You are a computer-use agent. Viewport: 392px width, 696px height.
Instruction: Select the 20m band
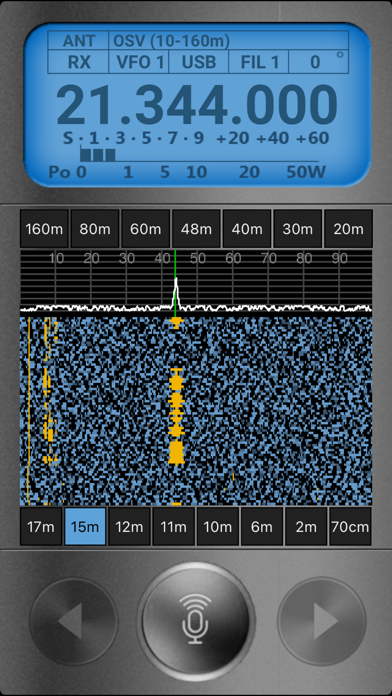pyautogui.click(x=348, y=229)
